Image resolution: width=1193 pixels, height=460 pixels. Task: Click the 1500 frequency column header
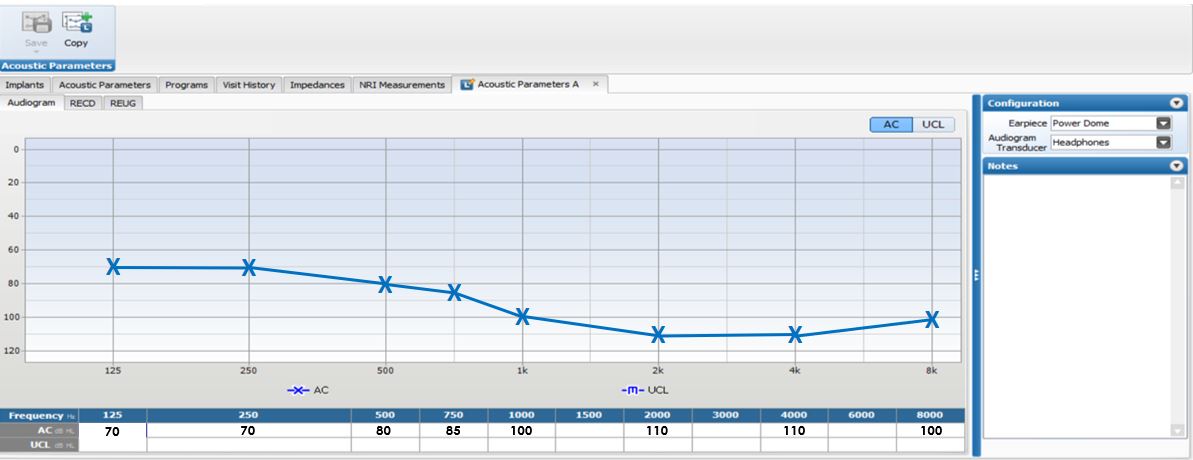click(x=590, y=415)
